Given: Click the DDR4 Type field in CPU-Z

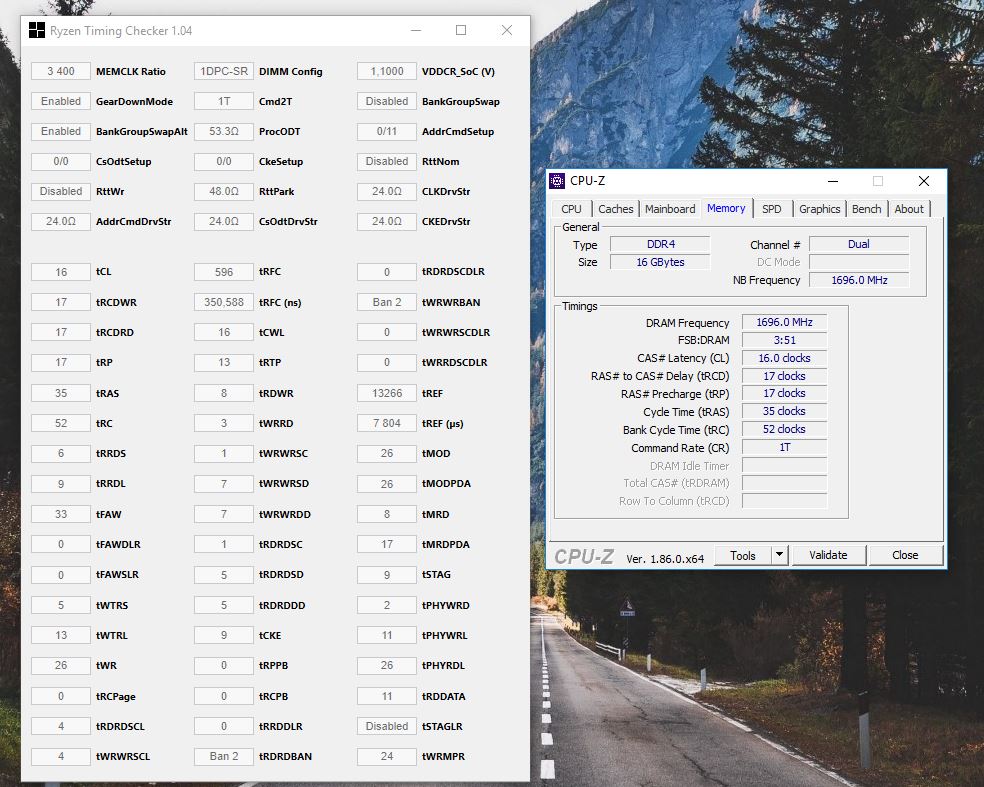Looking at the screenshot, I should (x=660, y=244).
